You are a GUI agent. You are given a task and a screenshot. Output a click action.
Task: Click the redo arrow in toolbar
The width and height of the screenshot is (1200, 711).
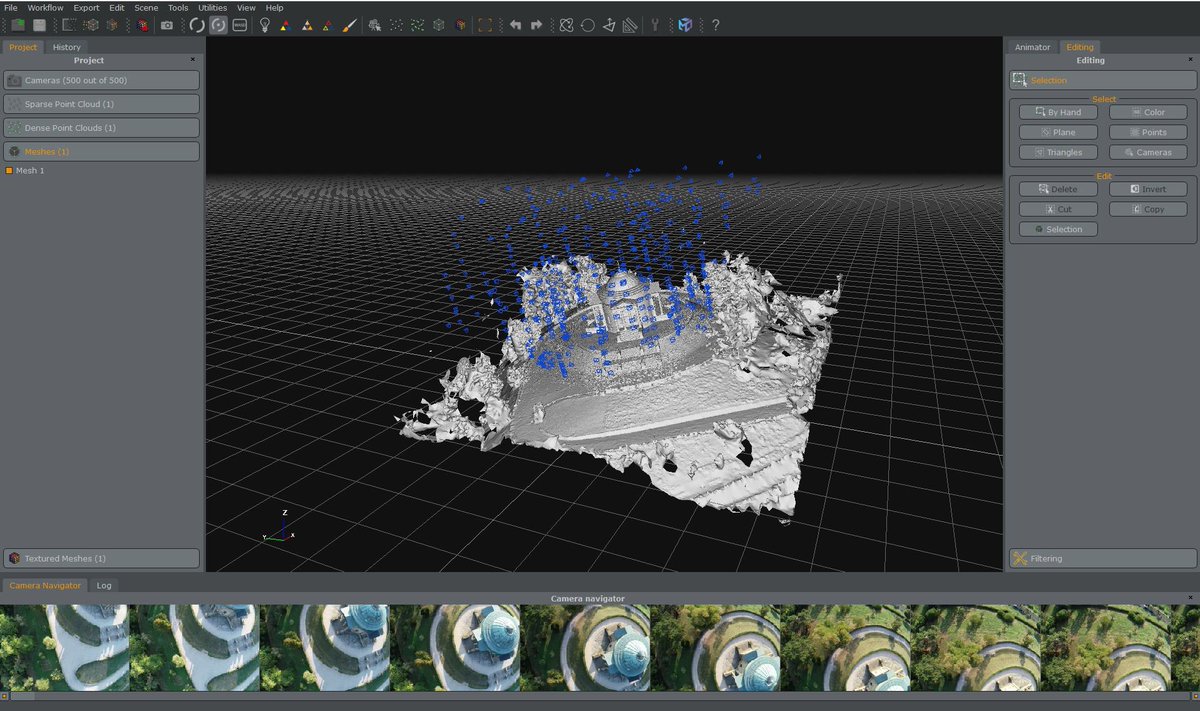pos(536,25)
